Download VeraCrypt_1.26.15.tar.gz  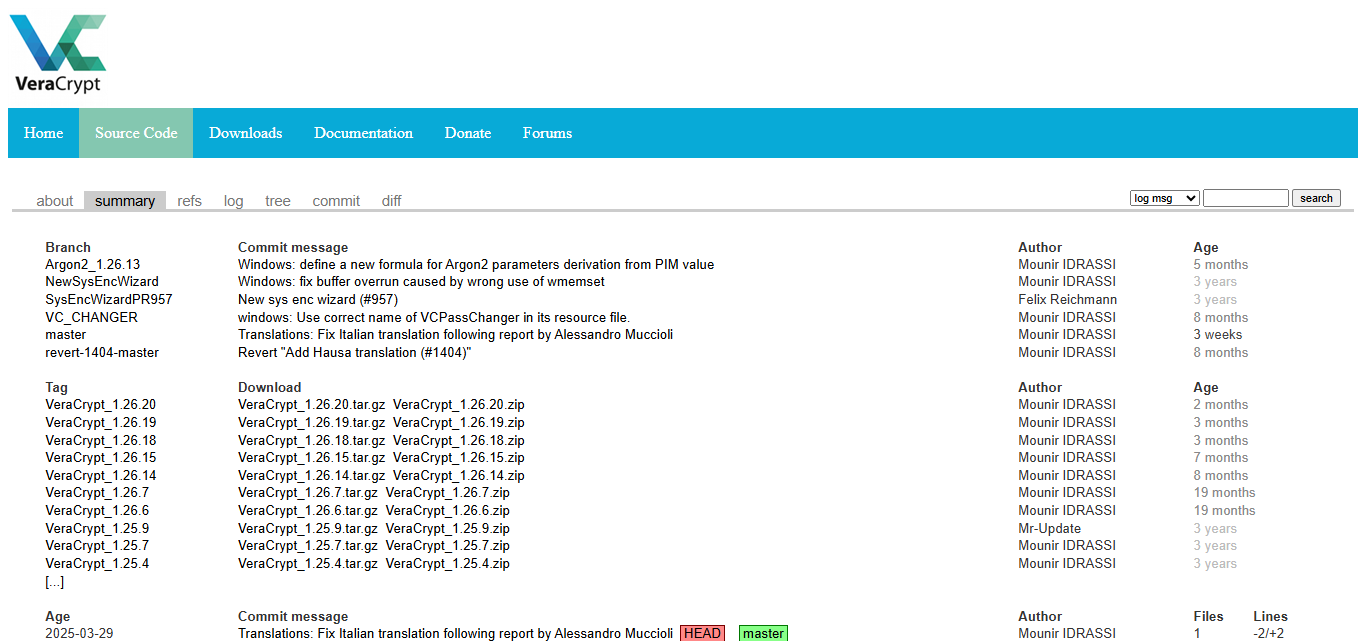(311, 457)
